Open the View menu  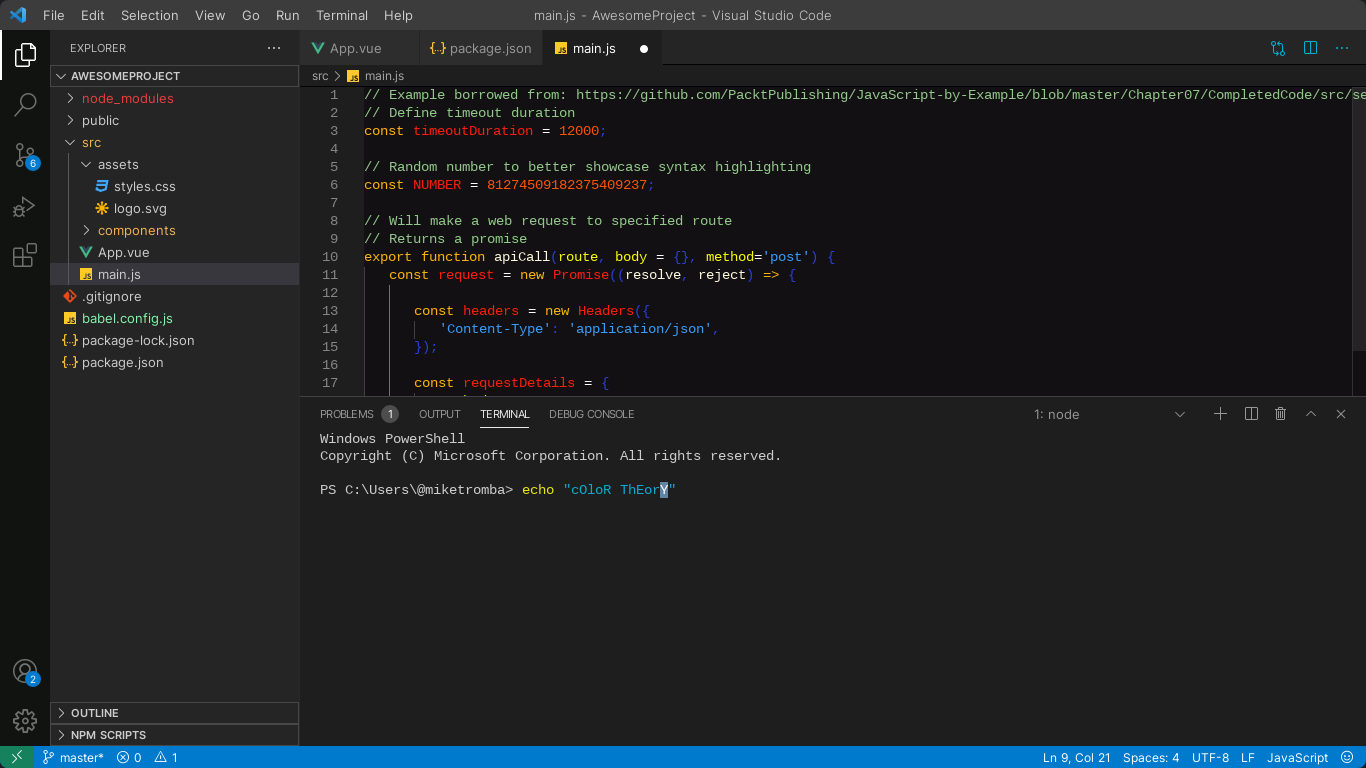pyautogui.click(x=210, y=15)
